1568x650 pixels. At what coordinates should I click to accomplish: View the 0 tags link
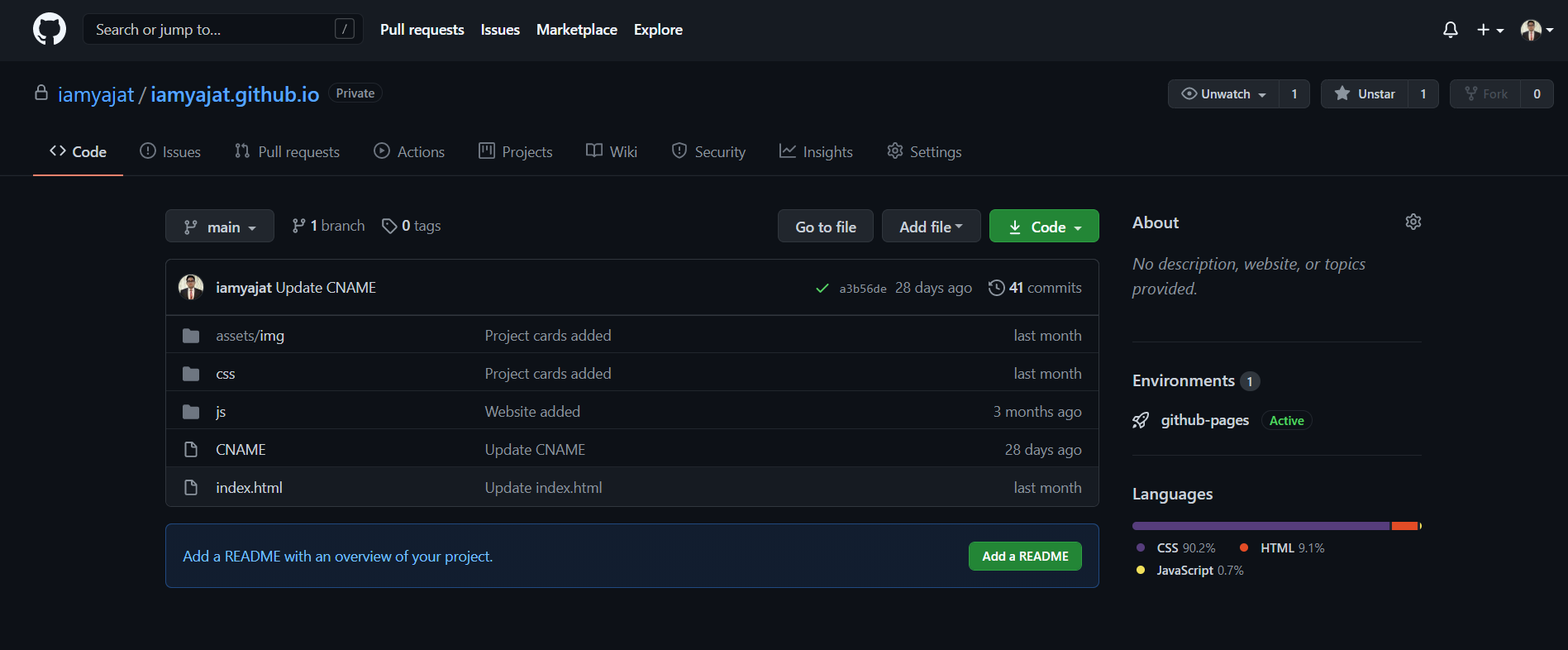pos(411,226)
